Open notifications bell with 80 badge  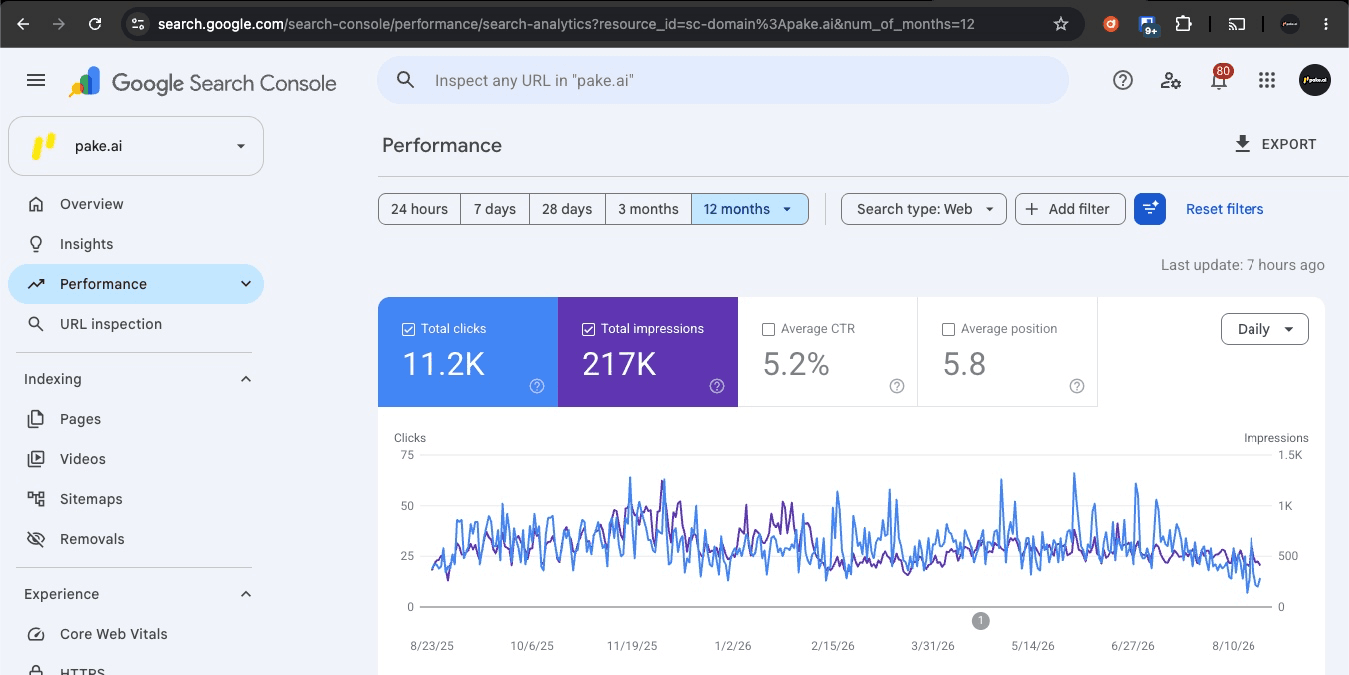coord(1219,80)
